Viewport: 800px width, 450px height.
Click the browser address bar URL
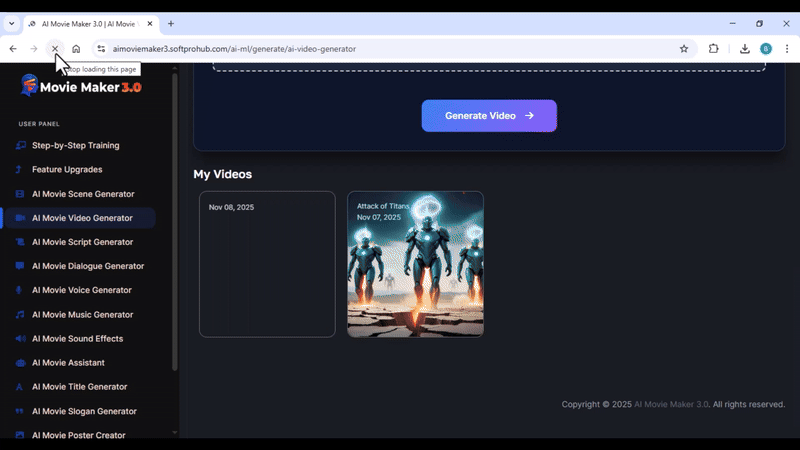(240, 48)
